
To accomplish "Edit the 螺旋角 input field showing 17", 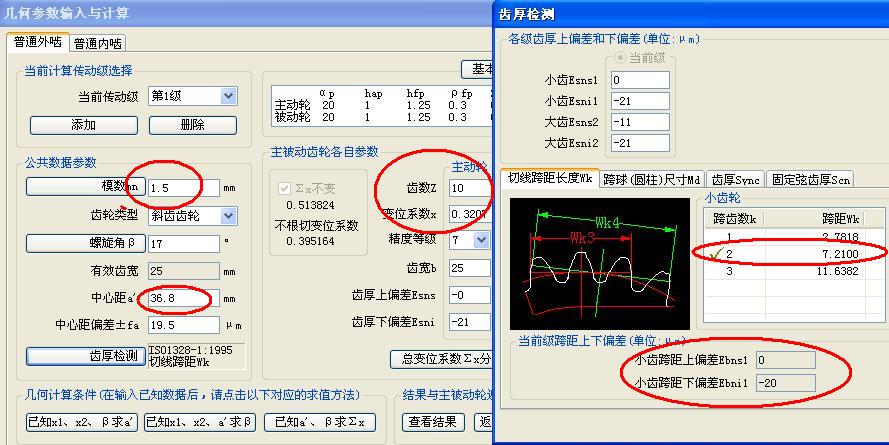I will tap(184, 244).
